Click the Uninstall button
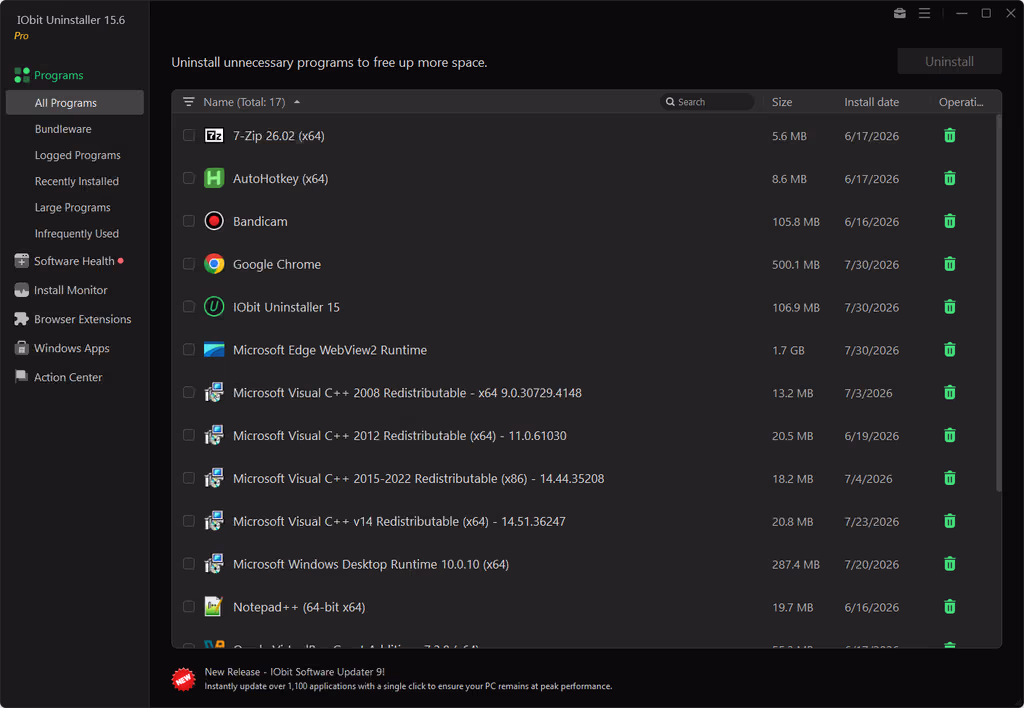This screenshot has width=1024, height=708. pyautogui.click(x=950, y=61)
